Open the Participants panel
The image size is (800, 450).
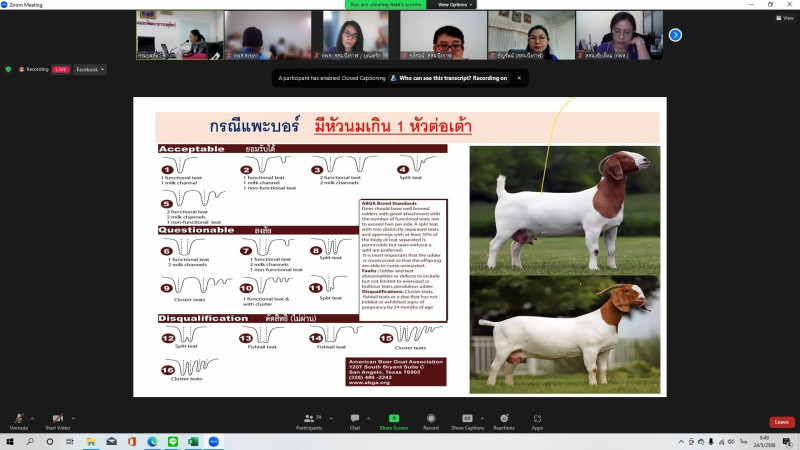click(x=308, y=419)
